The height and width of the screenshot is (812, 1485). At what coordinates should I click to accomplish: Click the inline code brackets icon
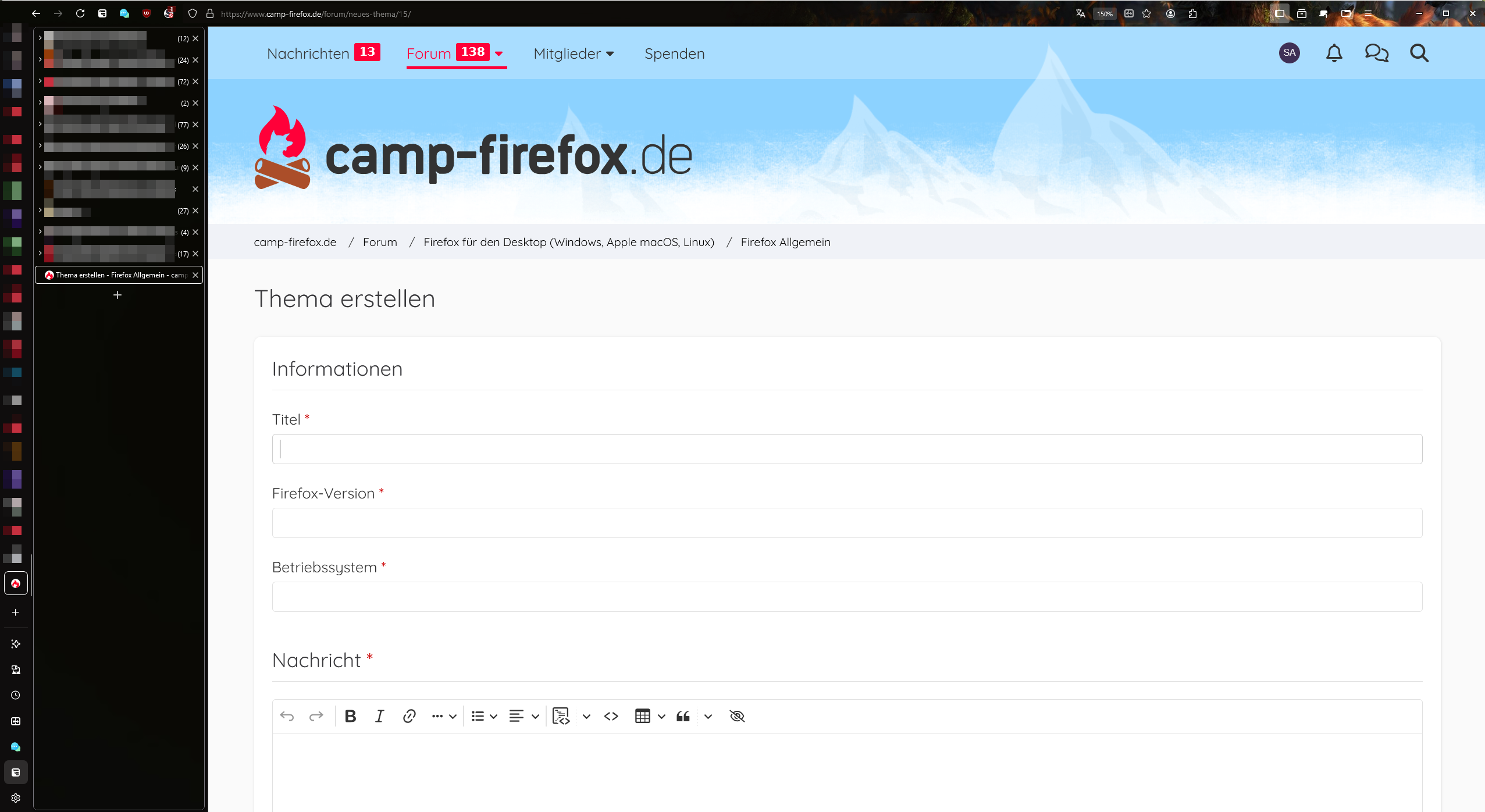click(611, 716)
